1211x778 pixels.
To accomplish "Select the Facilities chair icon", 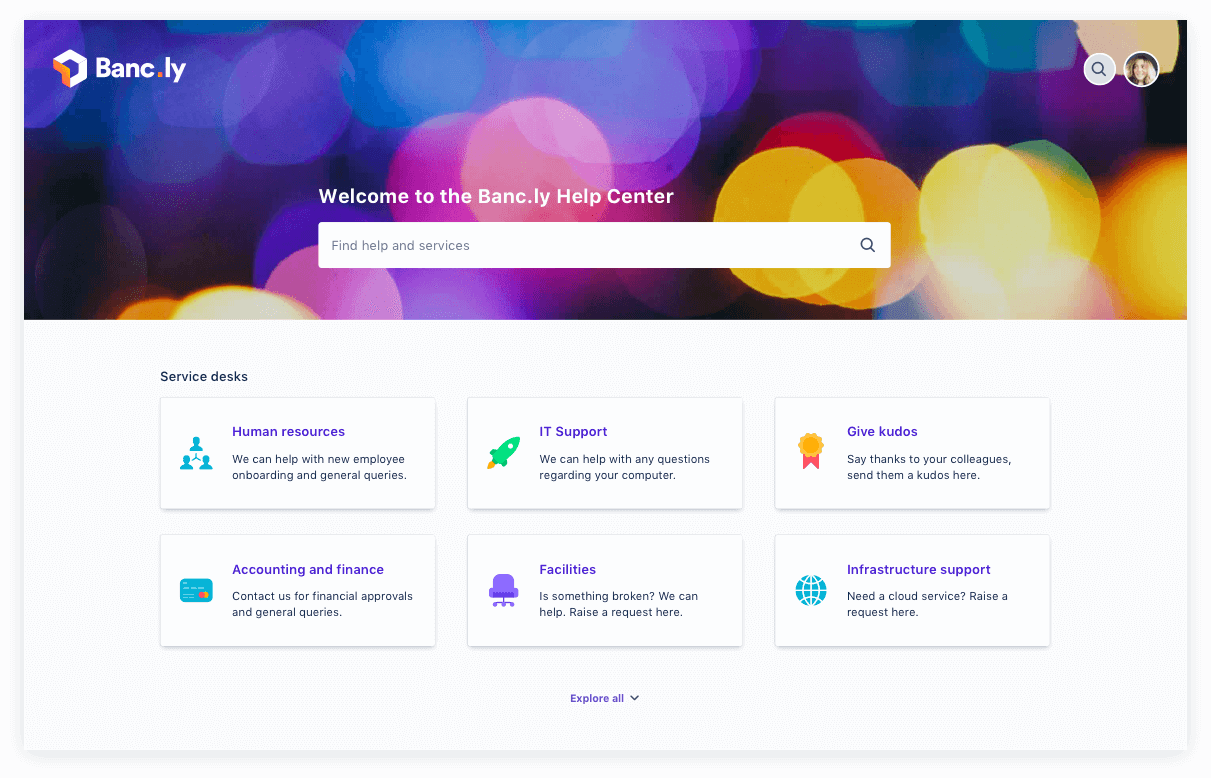I will pos(503,590).
